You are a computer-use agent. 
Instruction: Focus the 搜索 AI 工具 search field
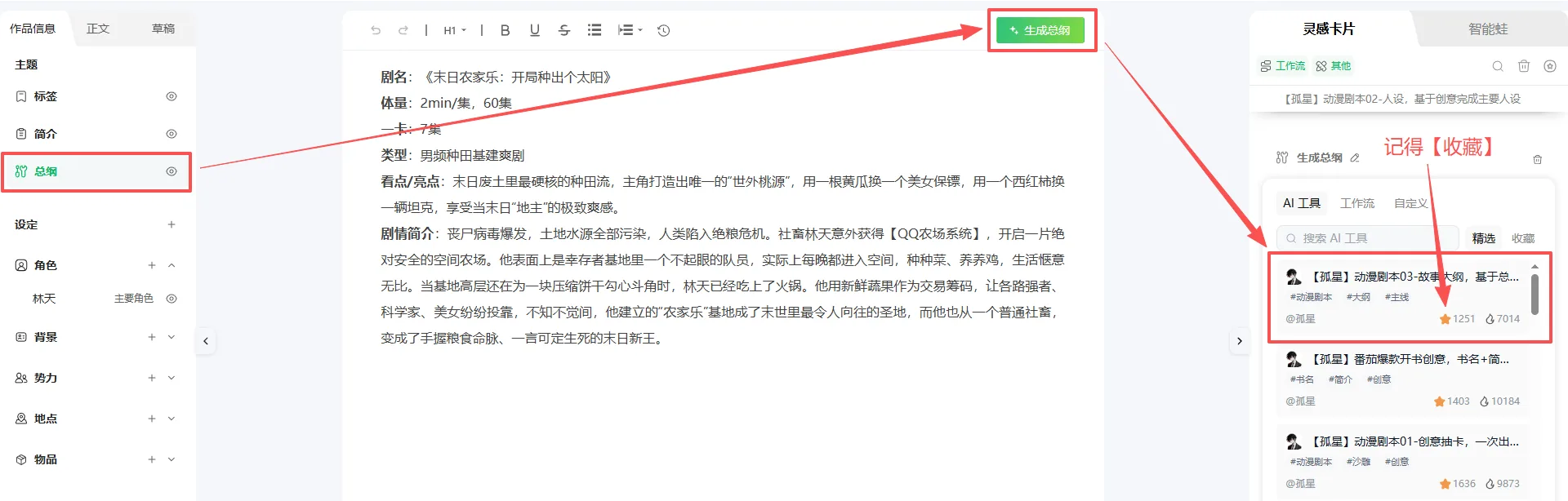click(x=1368, y=238)
